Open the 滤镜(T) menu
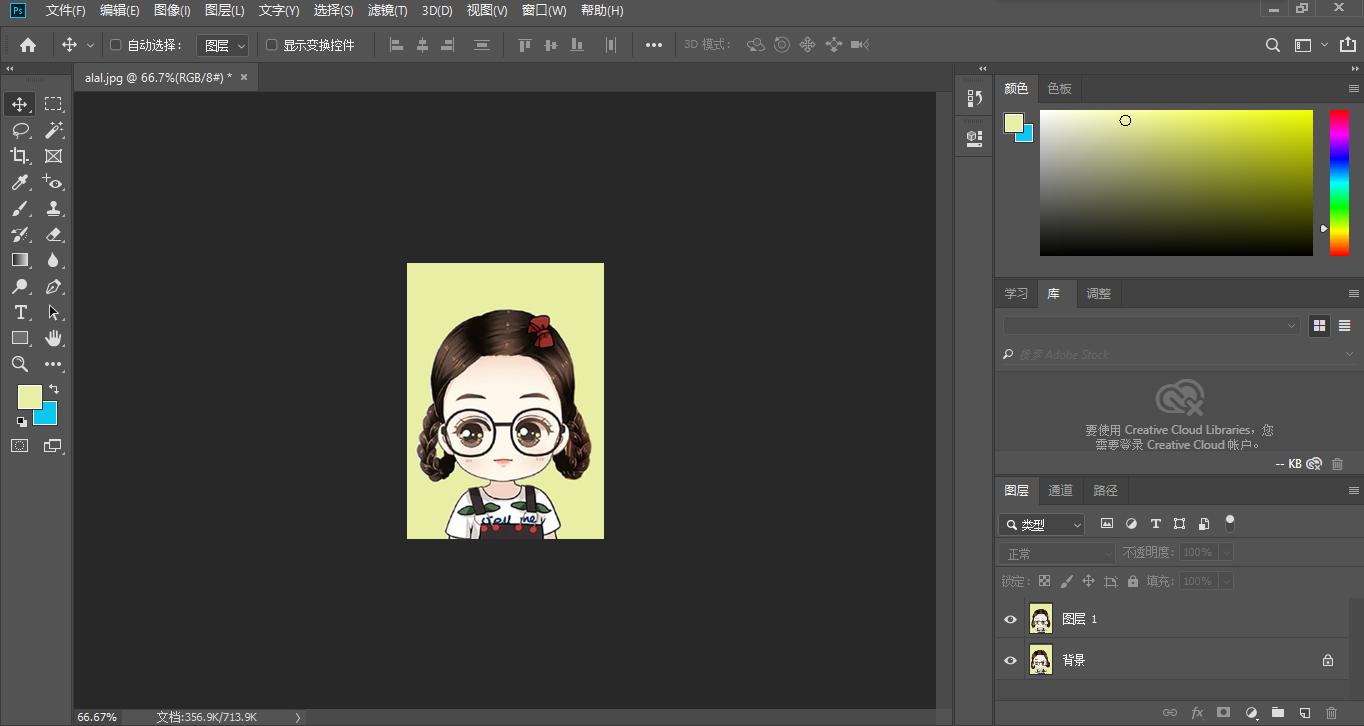 click(387, 10)
